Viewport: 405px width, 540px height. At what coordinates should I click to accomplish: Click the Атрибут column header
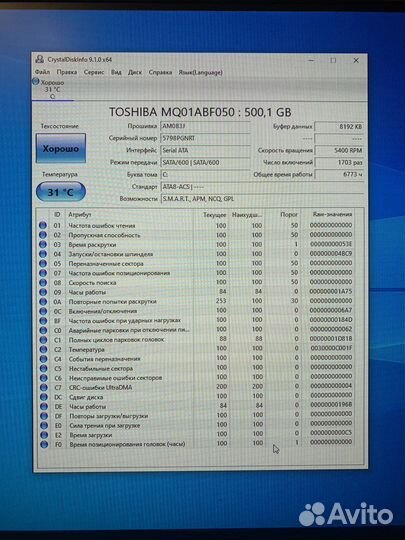80,215
